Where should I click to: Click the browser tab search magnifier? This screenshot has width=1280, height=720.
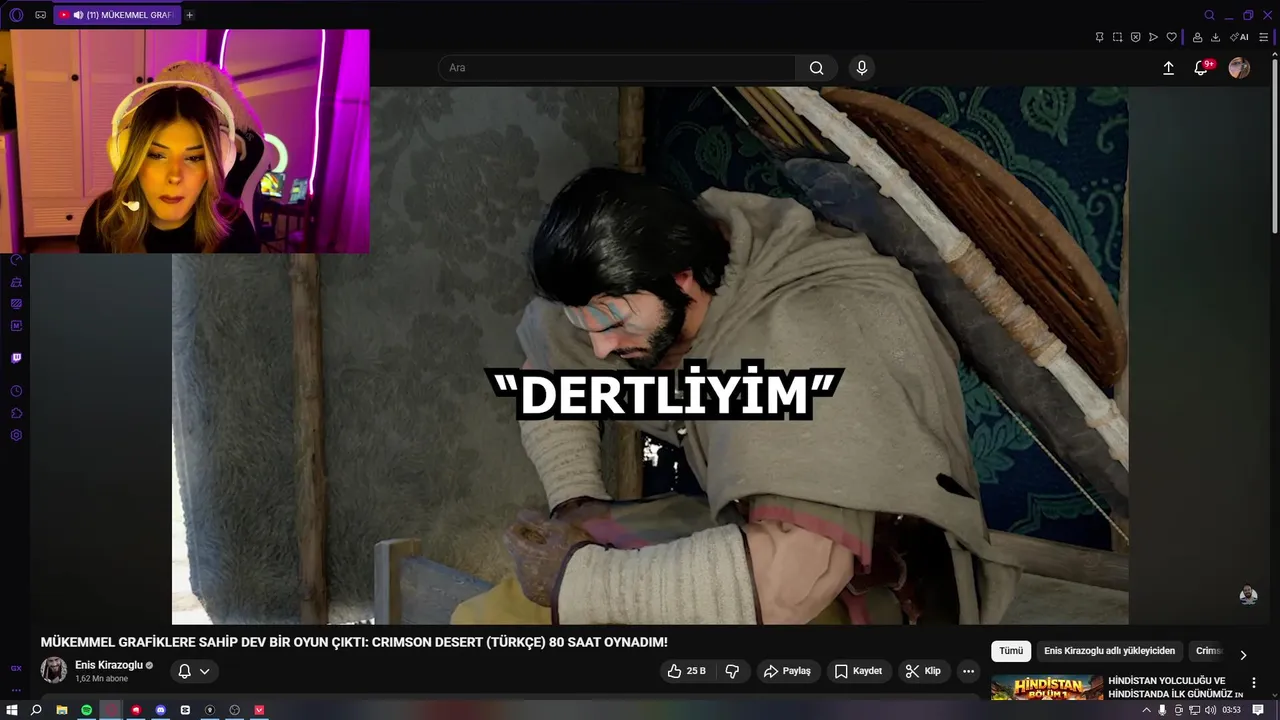pyautogui.click(x=1209, y=15)
